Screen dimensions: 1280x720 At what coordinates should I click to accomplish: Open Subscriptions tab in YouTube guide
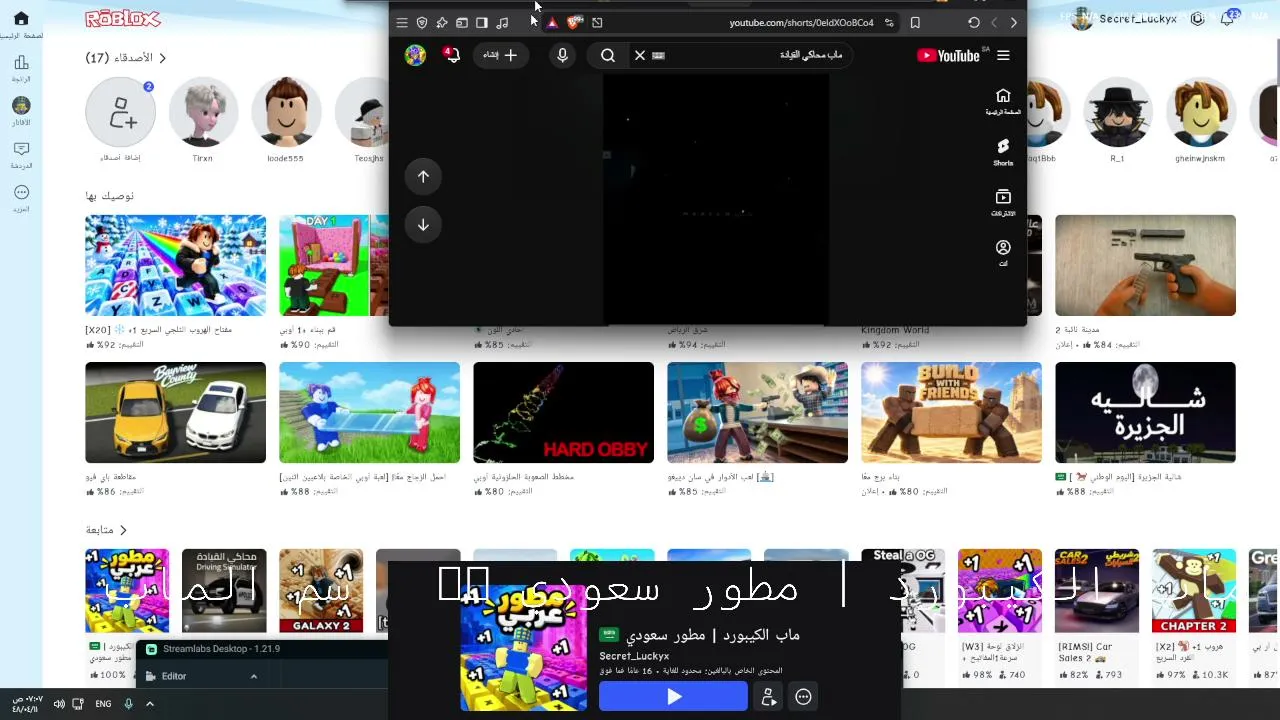[x=1003, y=203]
